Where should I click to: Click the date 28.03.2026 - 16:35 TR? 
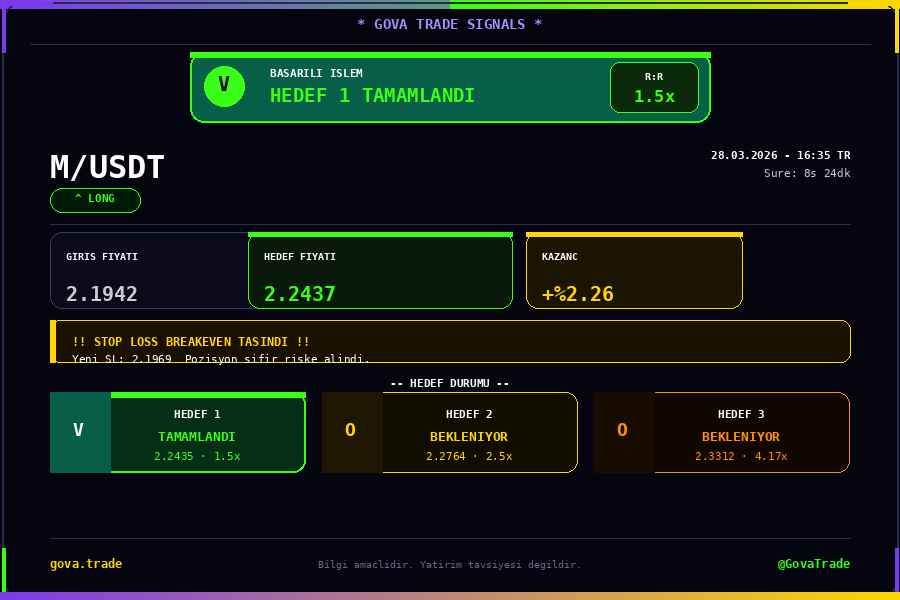(781, 155)
